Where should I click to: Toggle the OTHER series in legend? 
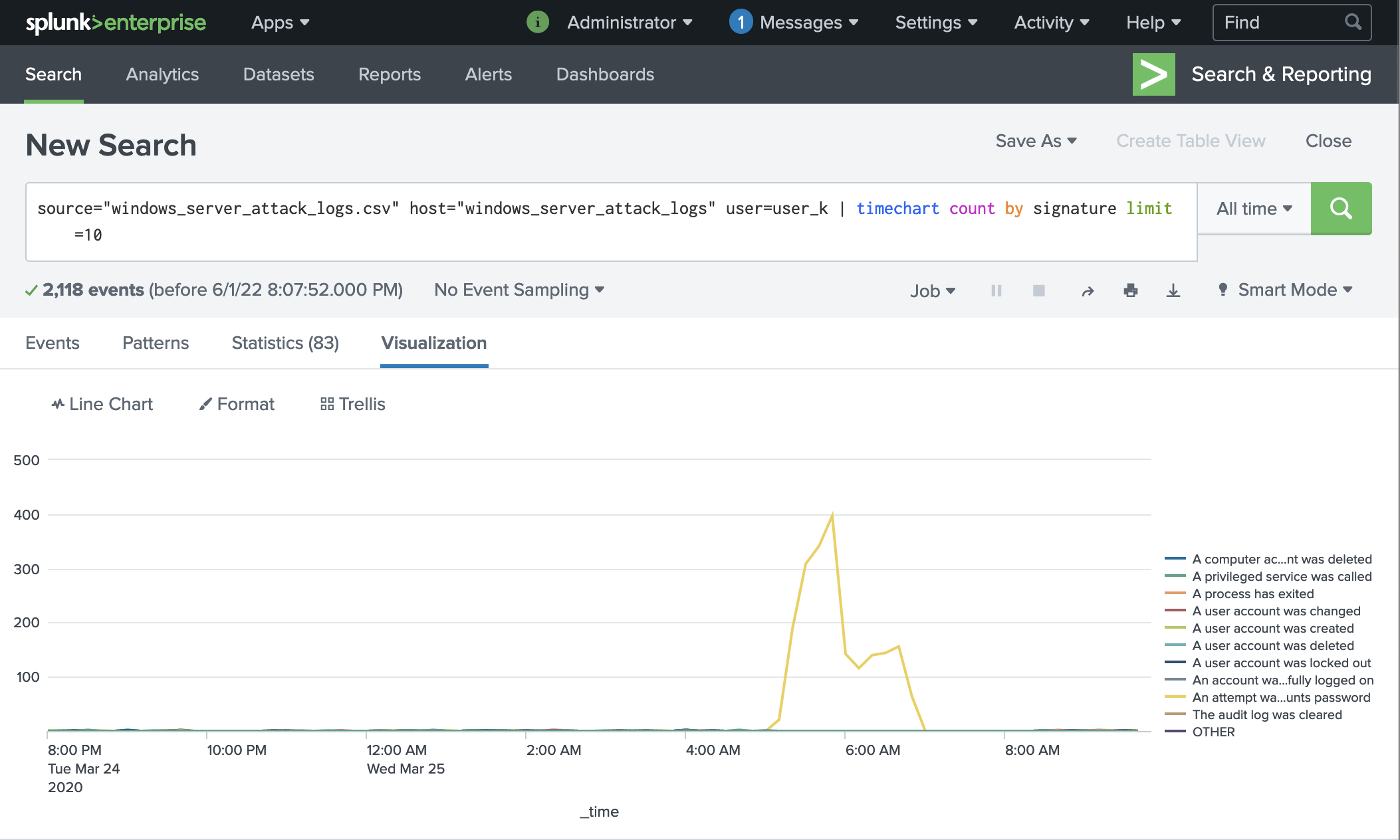[1213, 732]
